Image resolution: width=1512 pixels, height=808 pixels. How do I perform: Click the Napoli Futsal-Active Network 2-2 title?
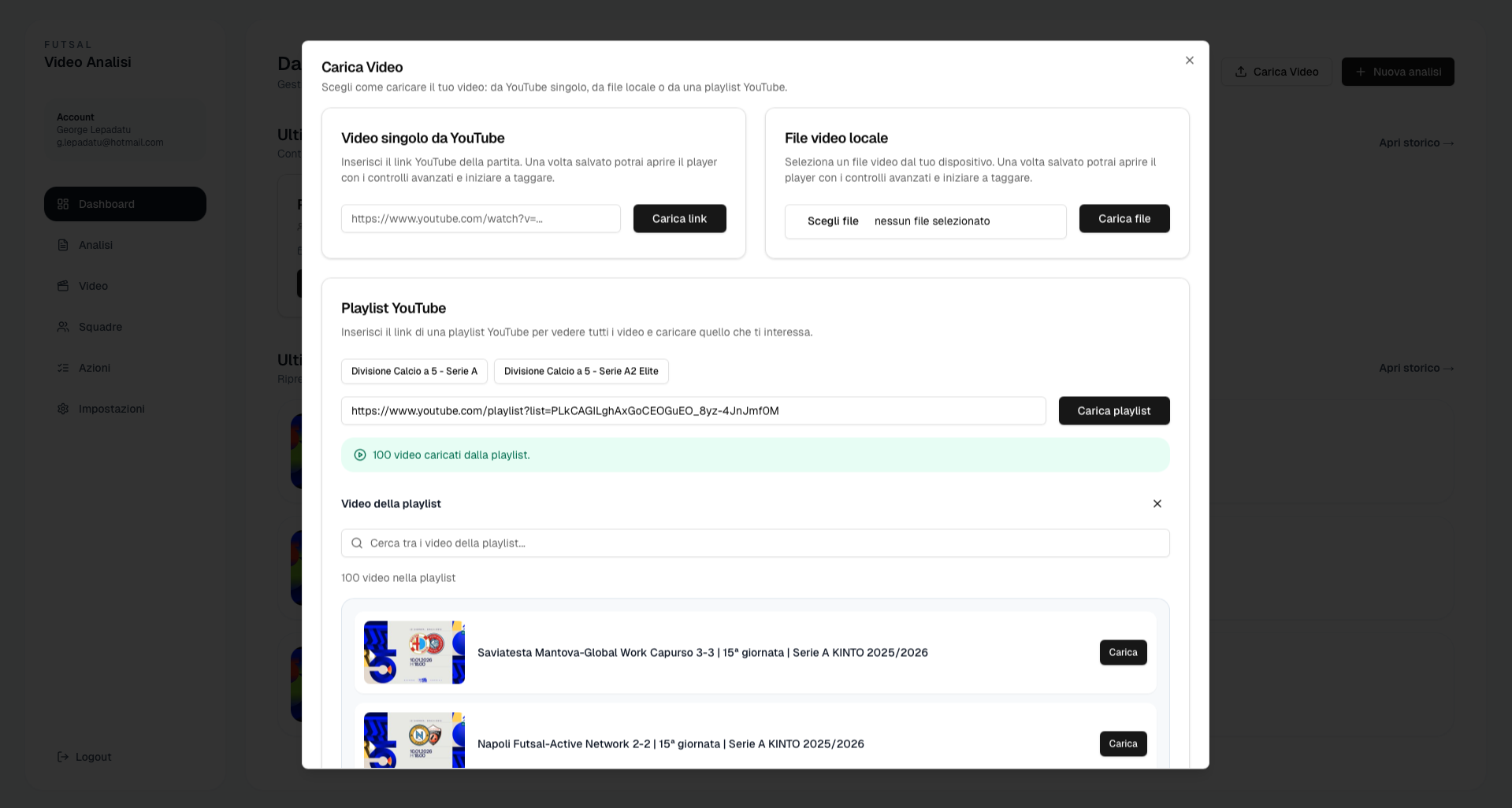tap(671, 744)
